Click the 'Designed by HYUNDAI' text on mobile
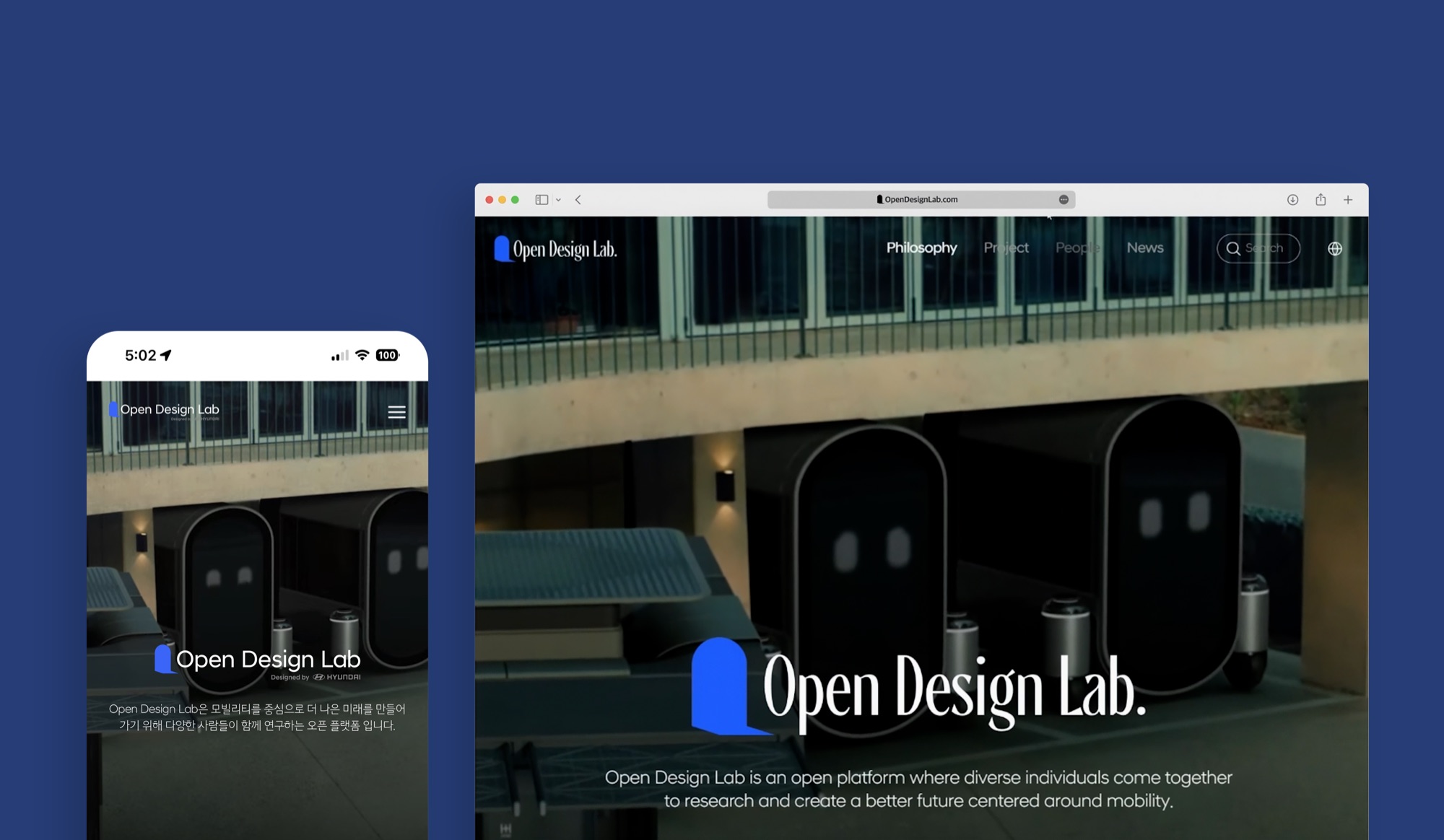 coord(316,677)
